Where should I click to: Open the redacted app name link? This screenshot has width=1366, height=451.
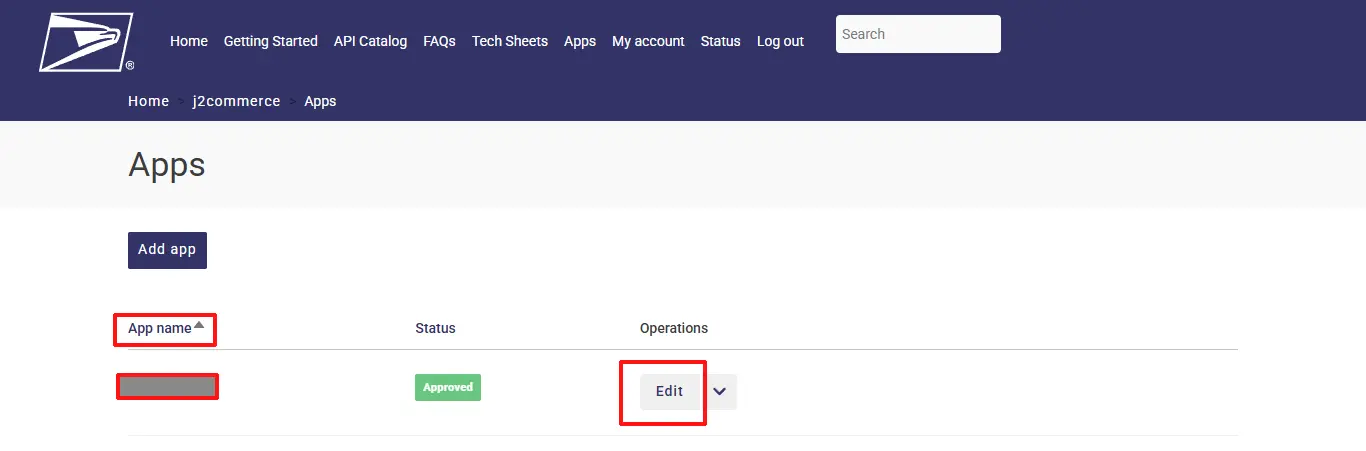(167, 386)
